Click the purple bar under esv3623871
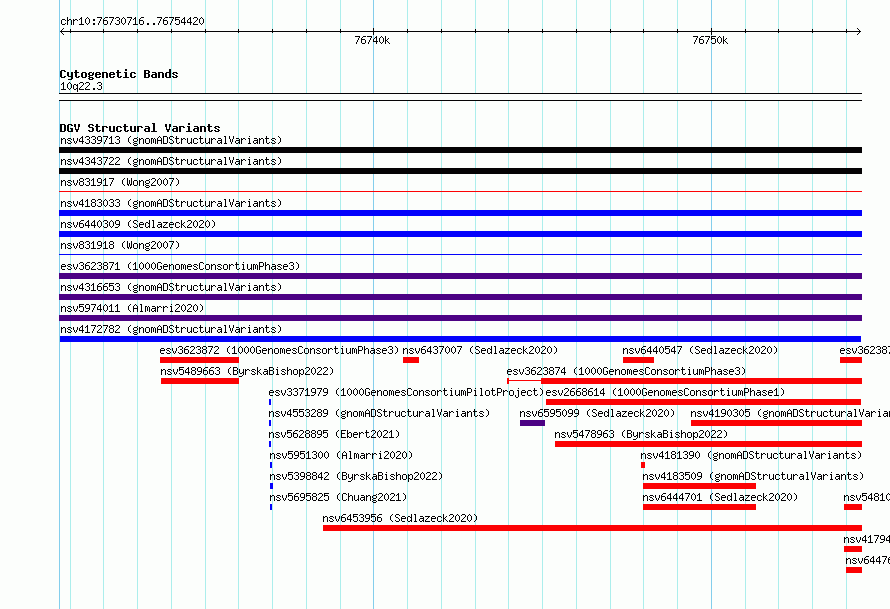Viewport: 890px width, 609px height. click(460, 276)
